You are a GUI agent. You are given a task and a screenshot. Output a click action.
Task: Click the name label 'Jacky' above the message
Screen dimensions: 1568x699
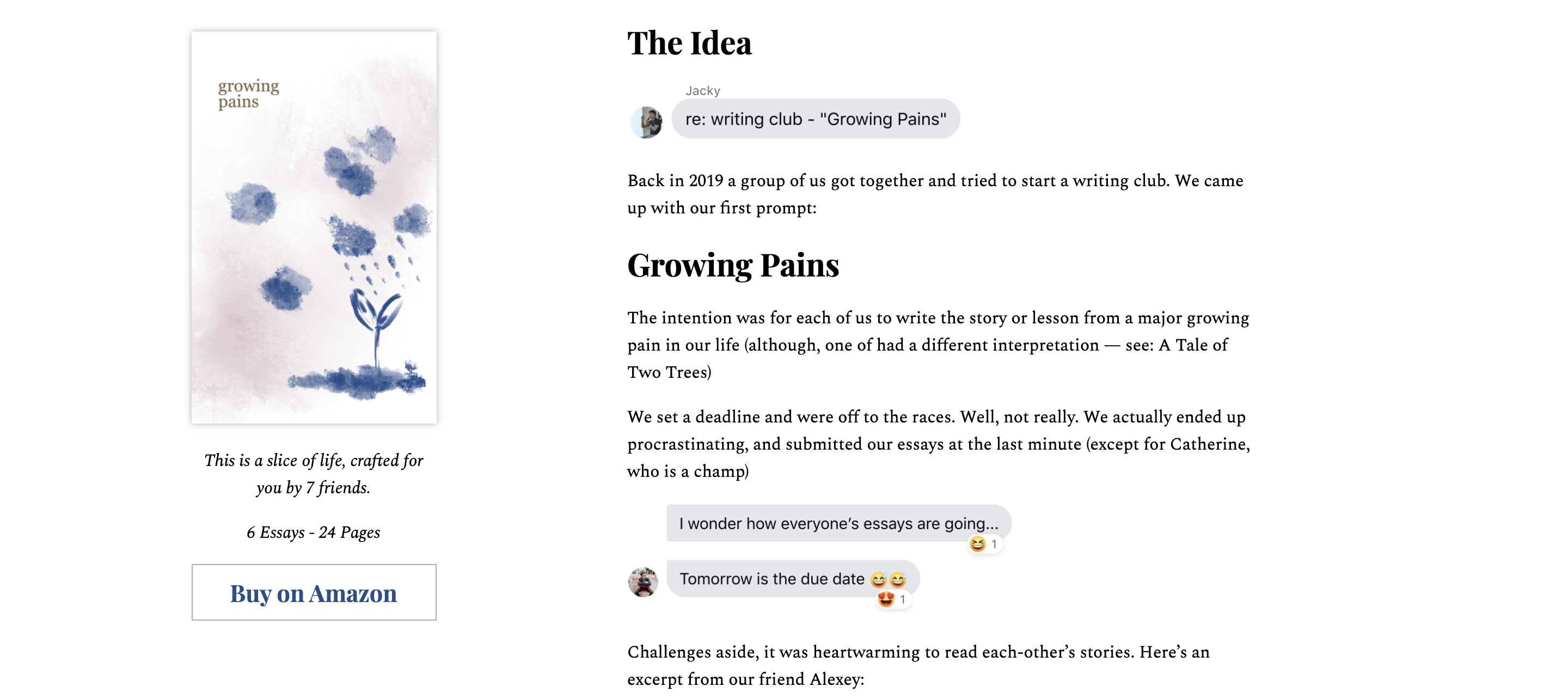pyautogui.click(x=702, y=90)
